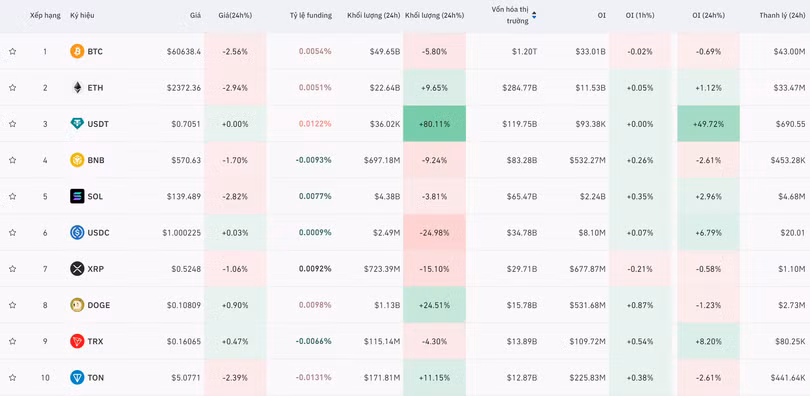Click the Thanh lý (24h) header
Image resolution: width=810 pixels, height=396 pixels.
pyautogui.click(x=782, y=15)
